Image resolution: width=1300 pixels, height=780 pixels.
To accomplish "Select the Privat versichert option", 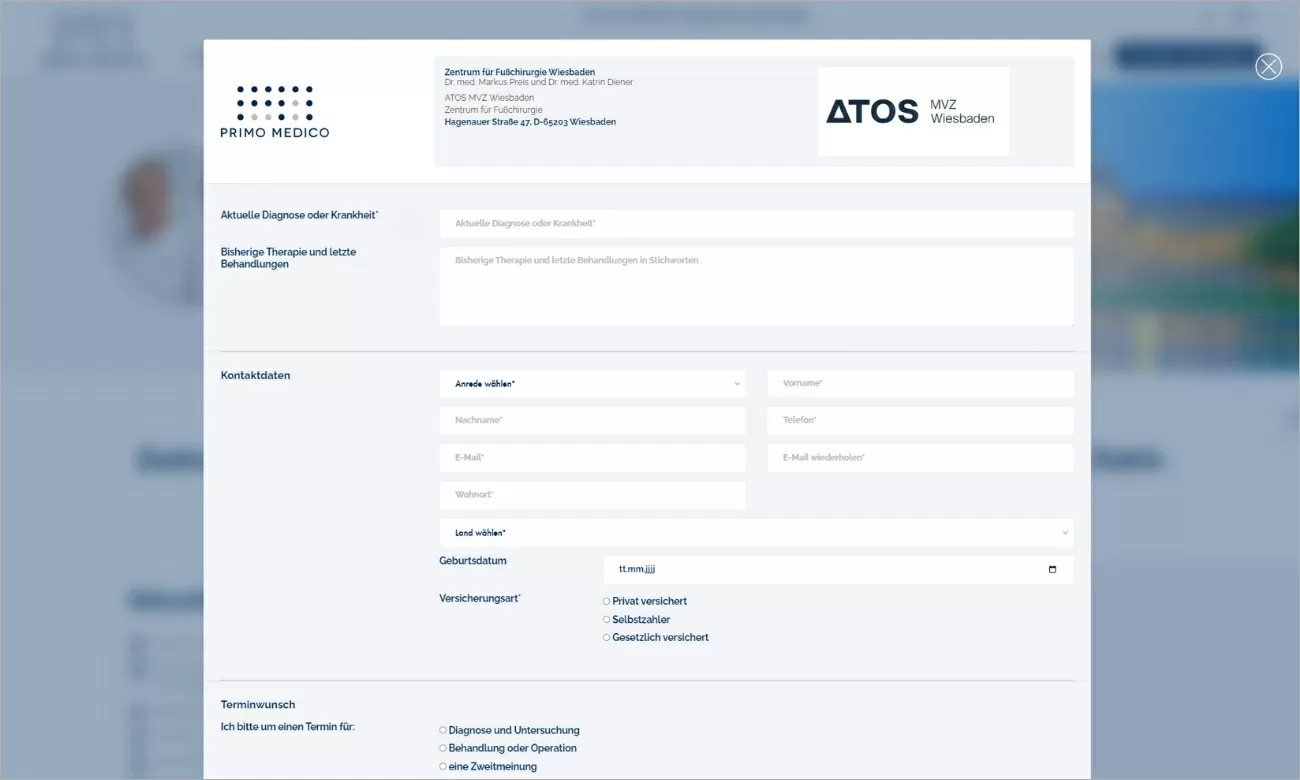I will pos(606,600).
